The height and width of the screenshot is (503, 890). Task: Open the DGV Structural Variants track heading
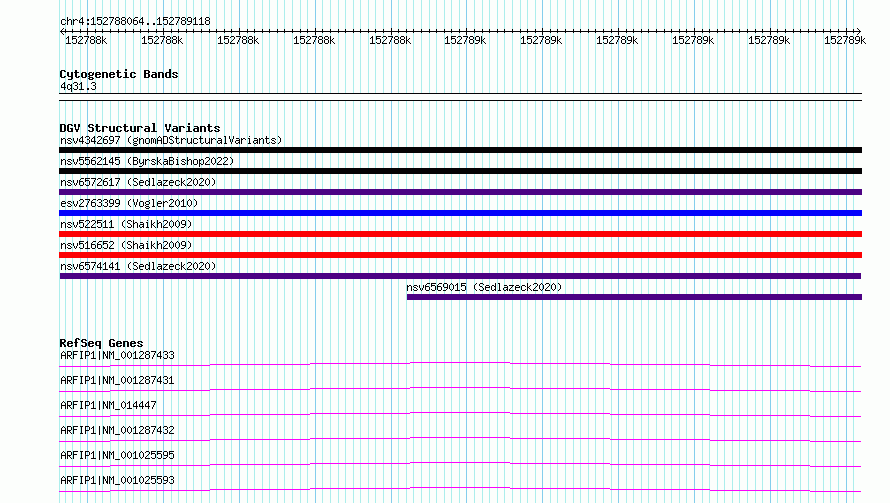(140, 128)
